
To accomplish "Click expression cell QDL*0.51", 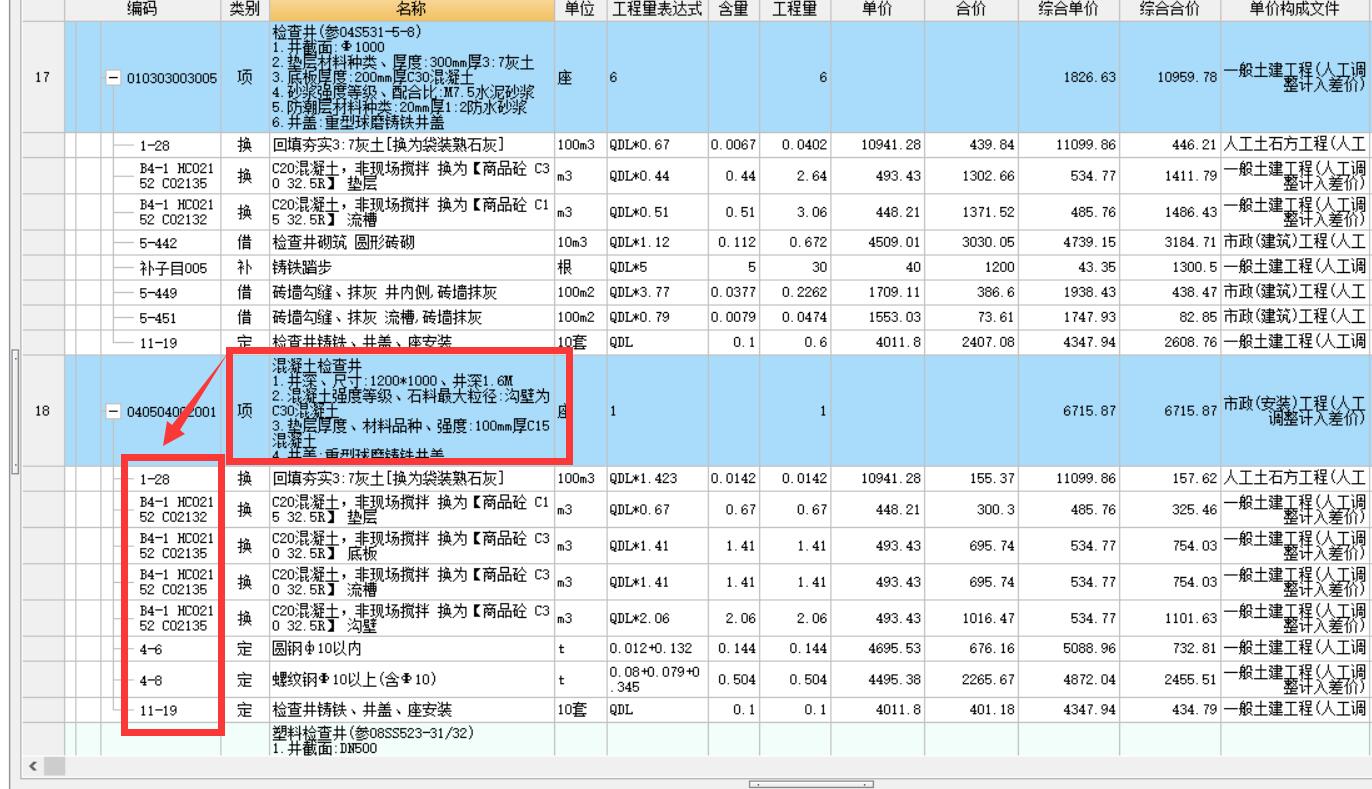I will pos(655,210).
